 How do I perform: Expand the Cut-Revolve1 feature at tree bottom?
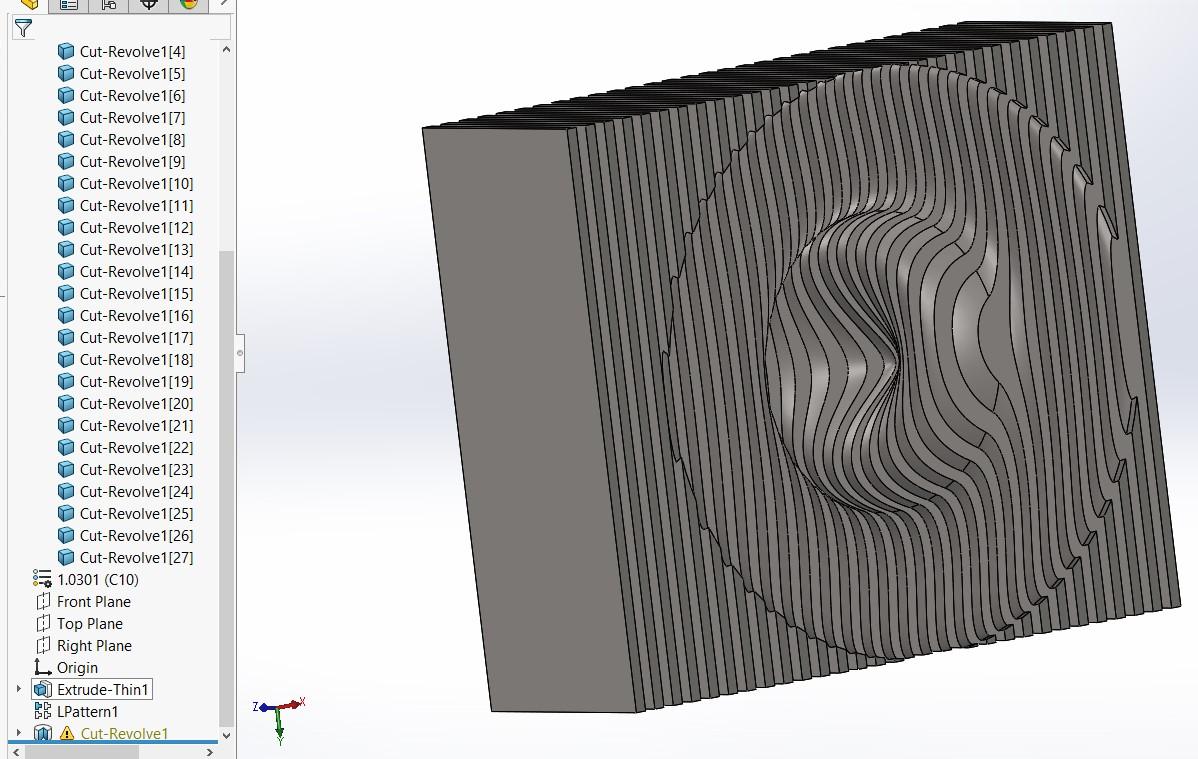[x=18, y=732]
